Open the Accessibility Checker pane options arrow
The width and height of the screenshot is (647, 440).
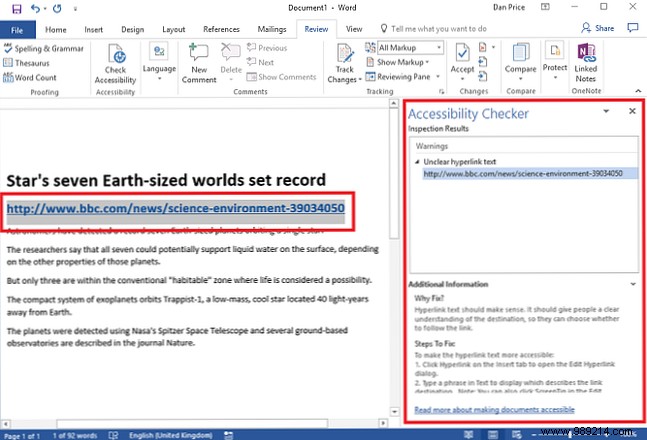pyautogui.click(x=606, y=111)
